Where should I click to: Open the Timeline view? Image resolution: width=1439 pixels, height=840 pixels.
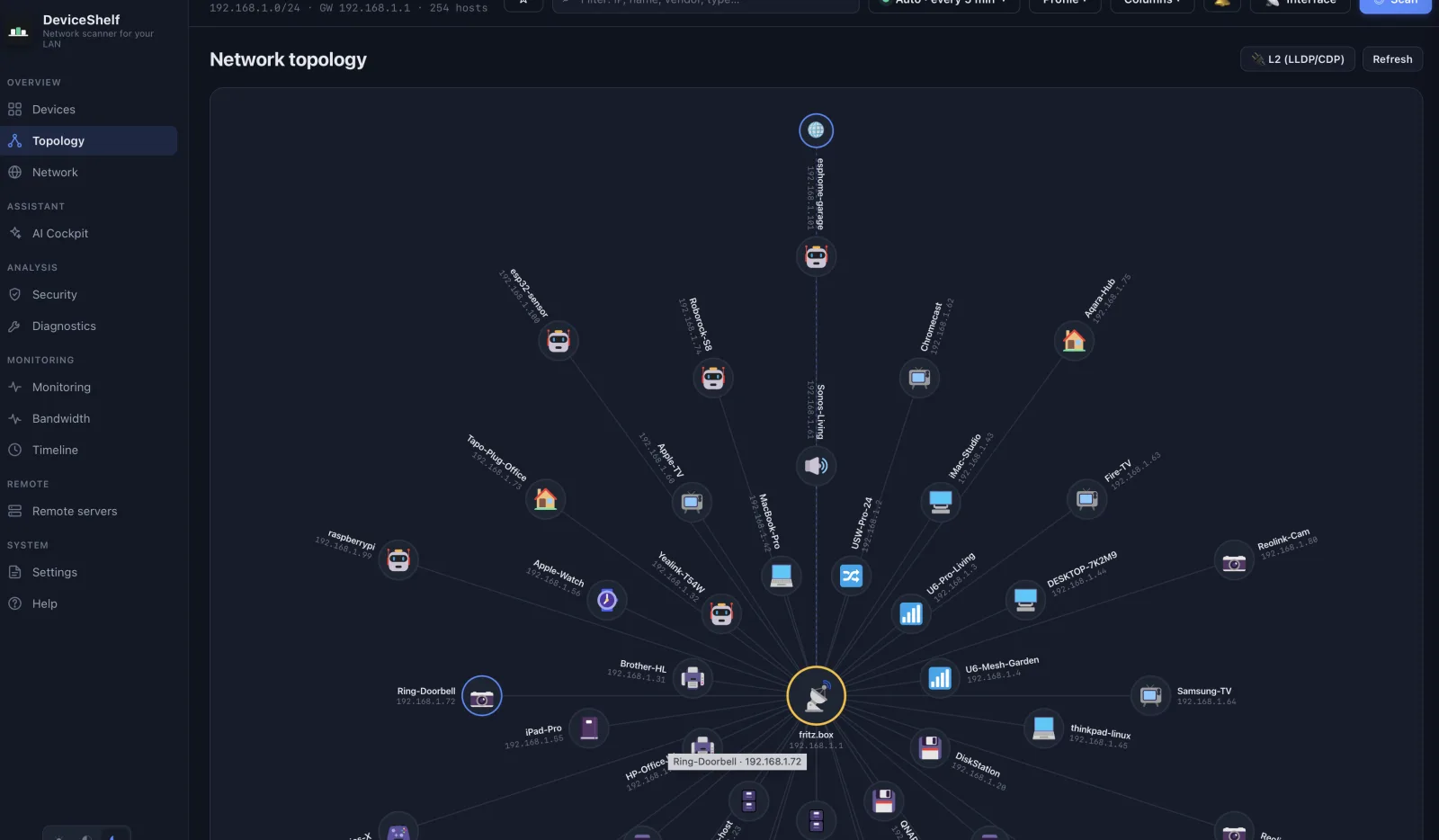click(x=88, y=451)
